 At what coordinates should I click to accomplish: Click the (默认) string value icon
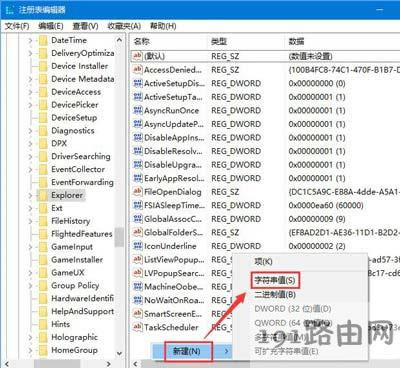(x=137, y=56)
